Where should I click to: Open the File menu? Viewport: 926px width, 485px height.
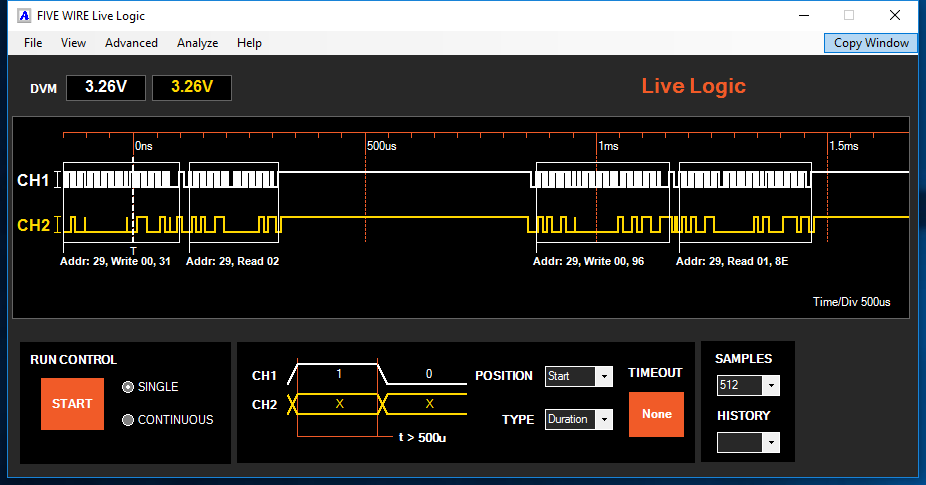pyautogui.click(x=33, y=43)
